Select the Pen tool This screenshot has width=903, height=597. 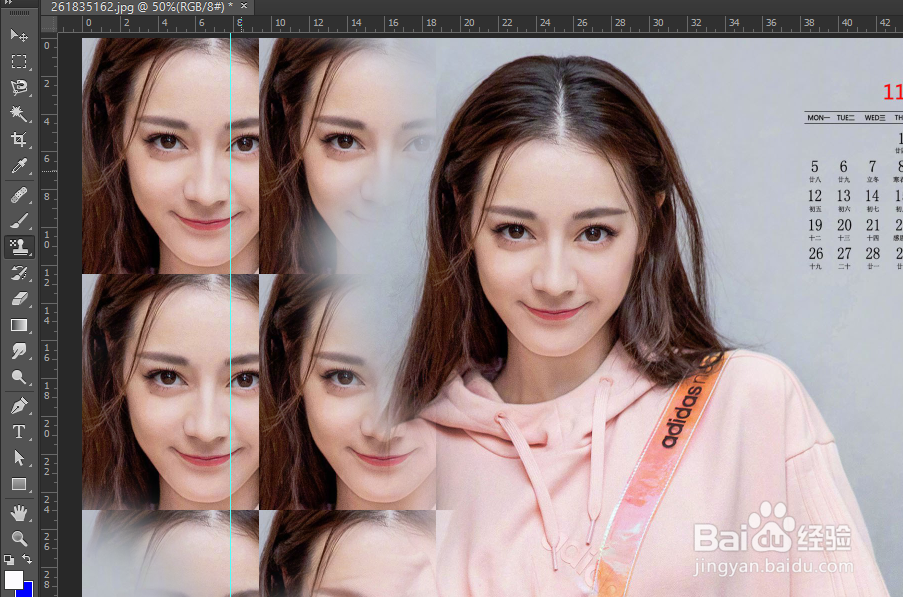tap(19, 406)
